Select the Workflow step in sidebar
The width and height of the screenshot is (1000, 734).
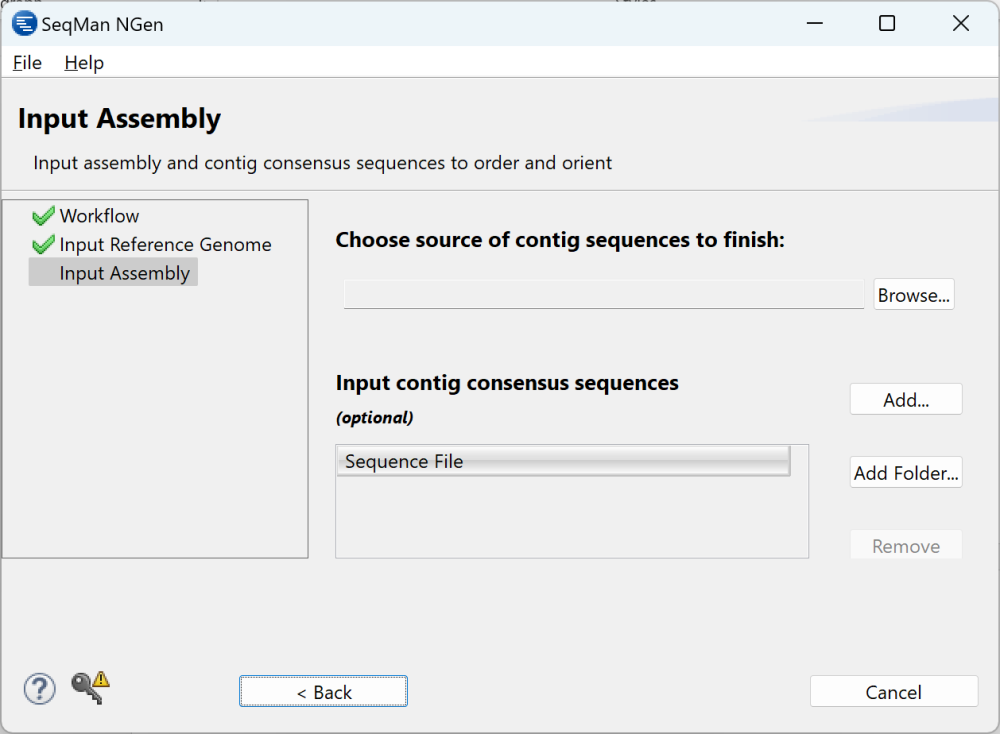click(x=99, y=216)
